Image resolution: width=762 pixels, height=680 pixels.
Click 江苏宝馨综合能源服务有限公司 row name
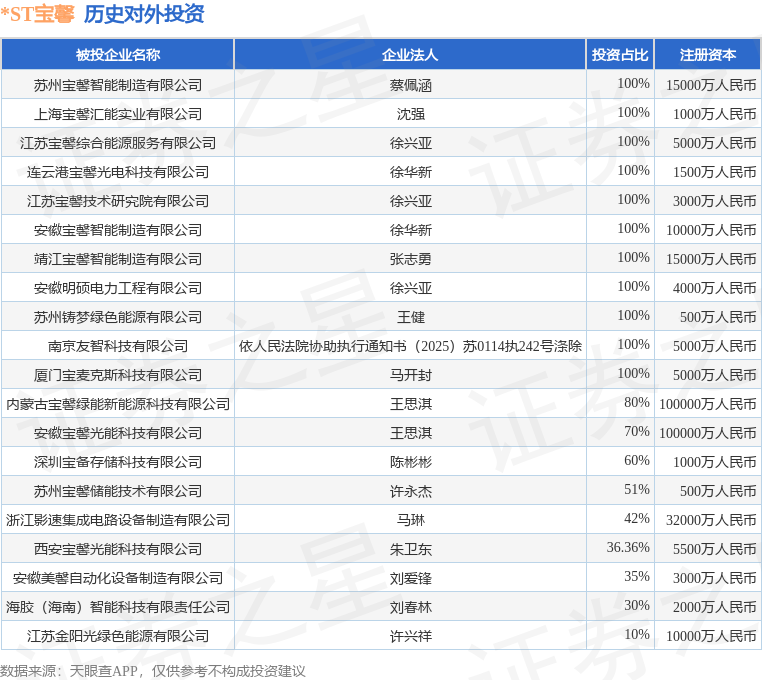coord(118,143)
